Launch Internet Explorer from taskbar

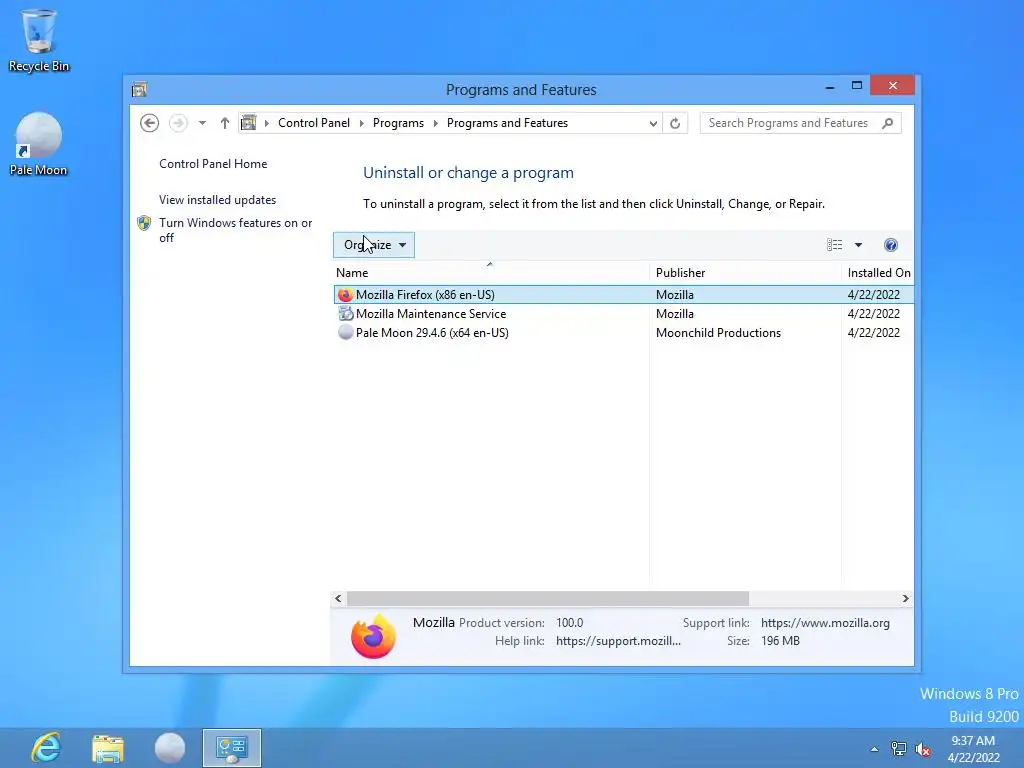pos(46,748)
